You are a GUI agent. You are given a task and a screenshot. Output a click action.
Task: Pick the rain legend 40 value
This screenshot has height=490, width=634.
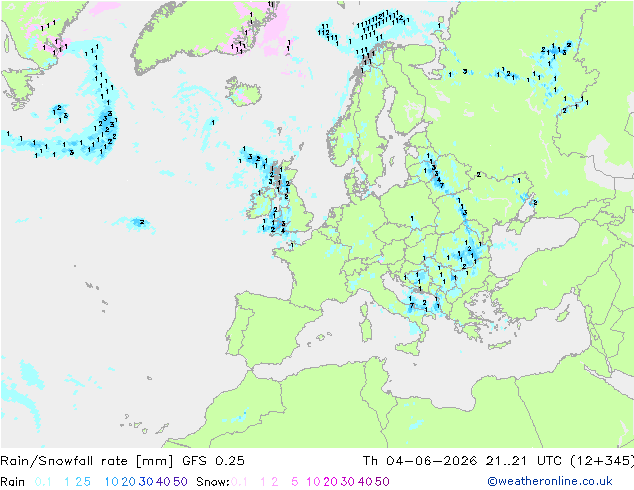[x=163, y=482]
